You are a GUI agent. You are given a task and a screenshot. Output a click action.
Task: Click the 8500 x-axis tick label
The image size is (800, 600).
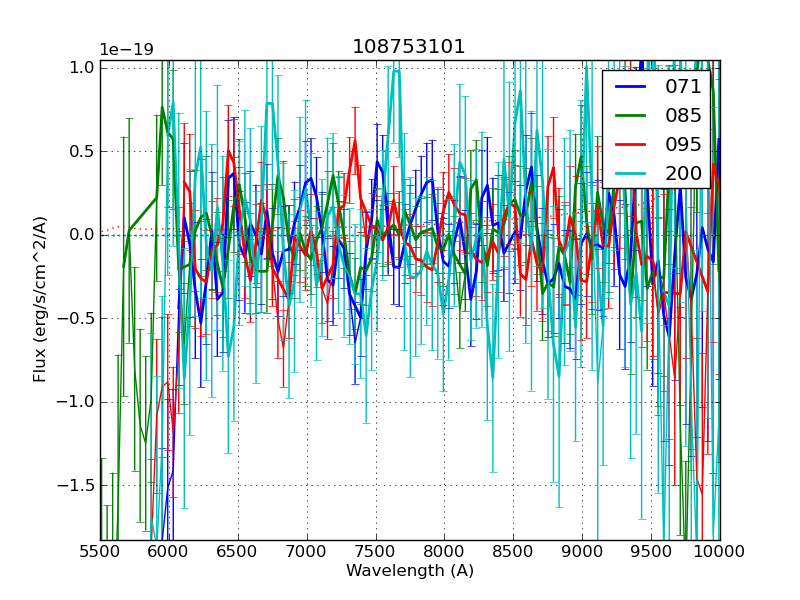click(514, 551)
